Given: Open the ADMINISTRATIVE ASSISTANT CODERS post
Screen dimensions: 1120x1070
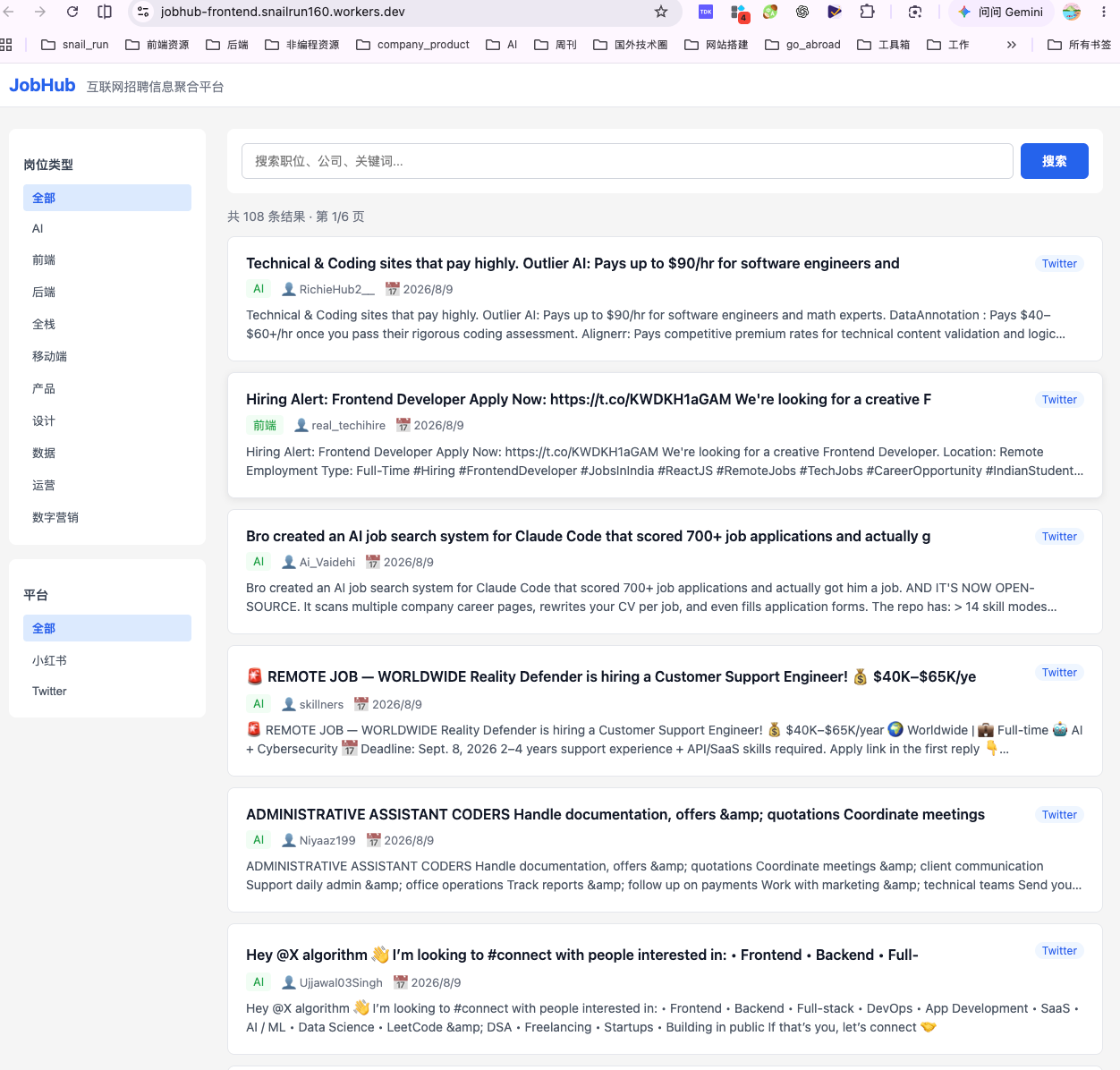Looking at the screenshot, I should [615, 814].
